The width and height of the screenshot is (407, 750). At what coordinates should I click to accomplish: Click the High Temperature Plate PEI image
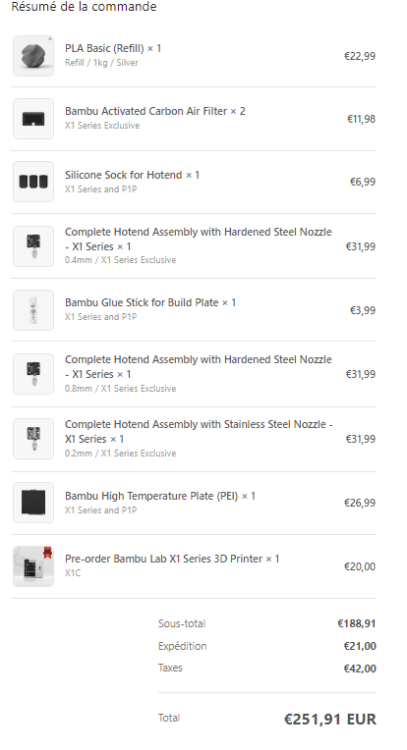coord(33,503)
